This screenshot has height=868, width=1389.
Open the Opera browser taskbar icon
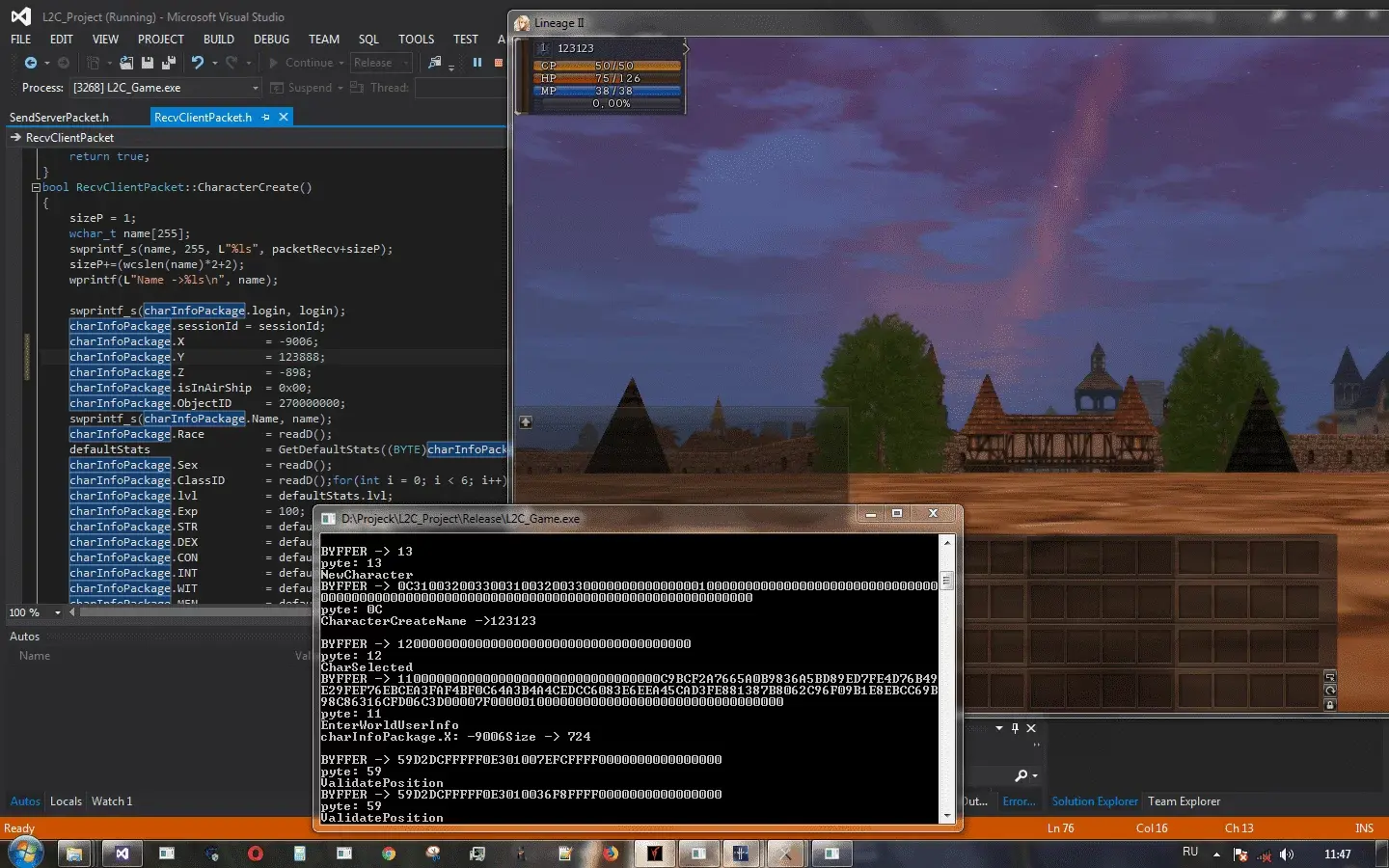pos(255,854)
